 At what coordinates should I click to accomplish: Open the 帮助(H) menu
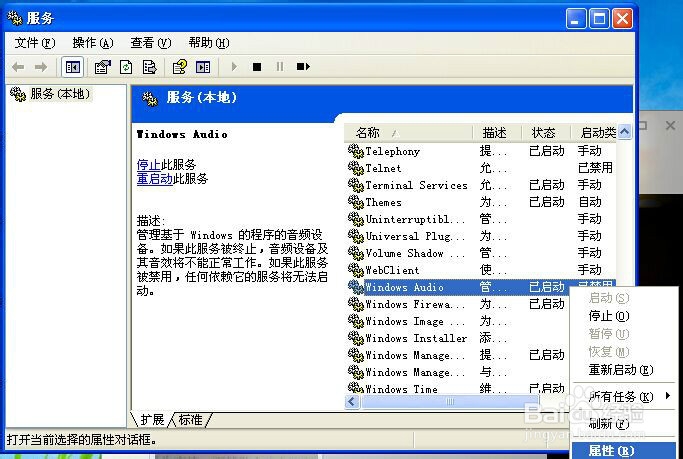point(209,43)
